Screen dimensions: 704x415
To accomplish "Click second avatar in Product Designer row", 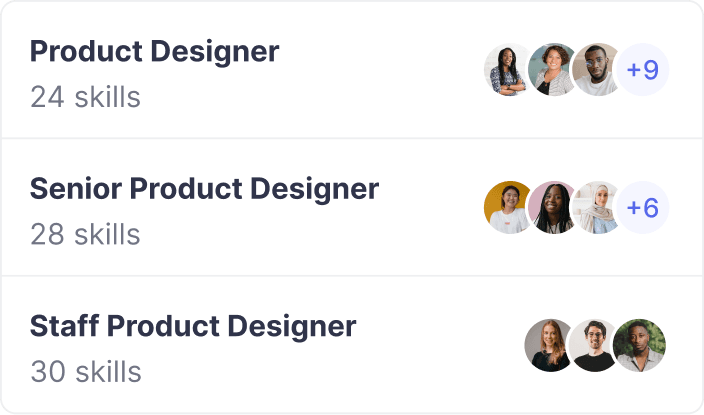I will point(552,70).
